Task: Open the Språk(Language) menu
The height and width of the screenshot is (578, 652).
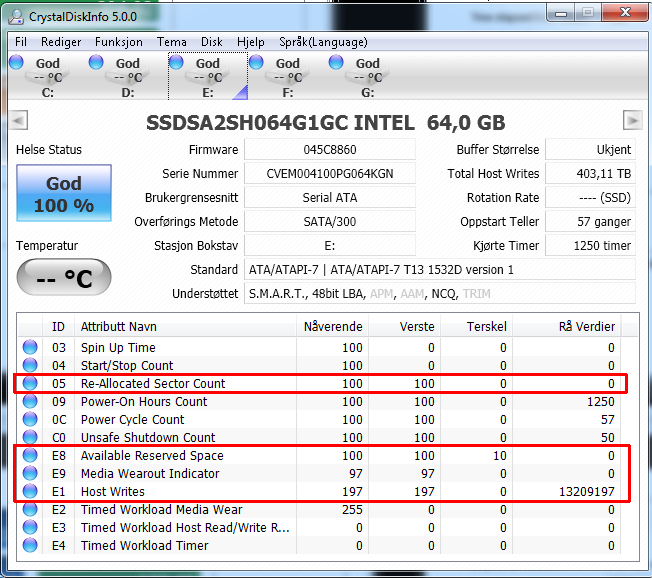Action: pos(323,42)
